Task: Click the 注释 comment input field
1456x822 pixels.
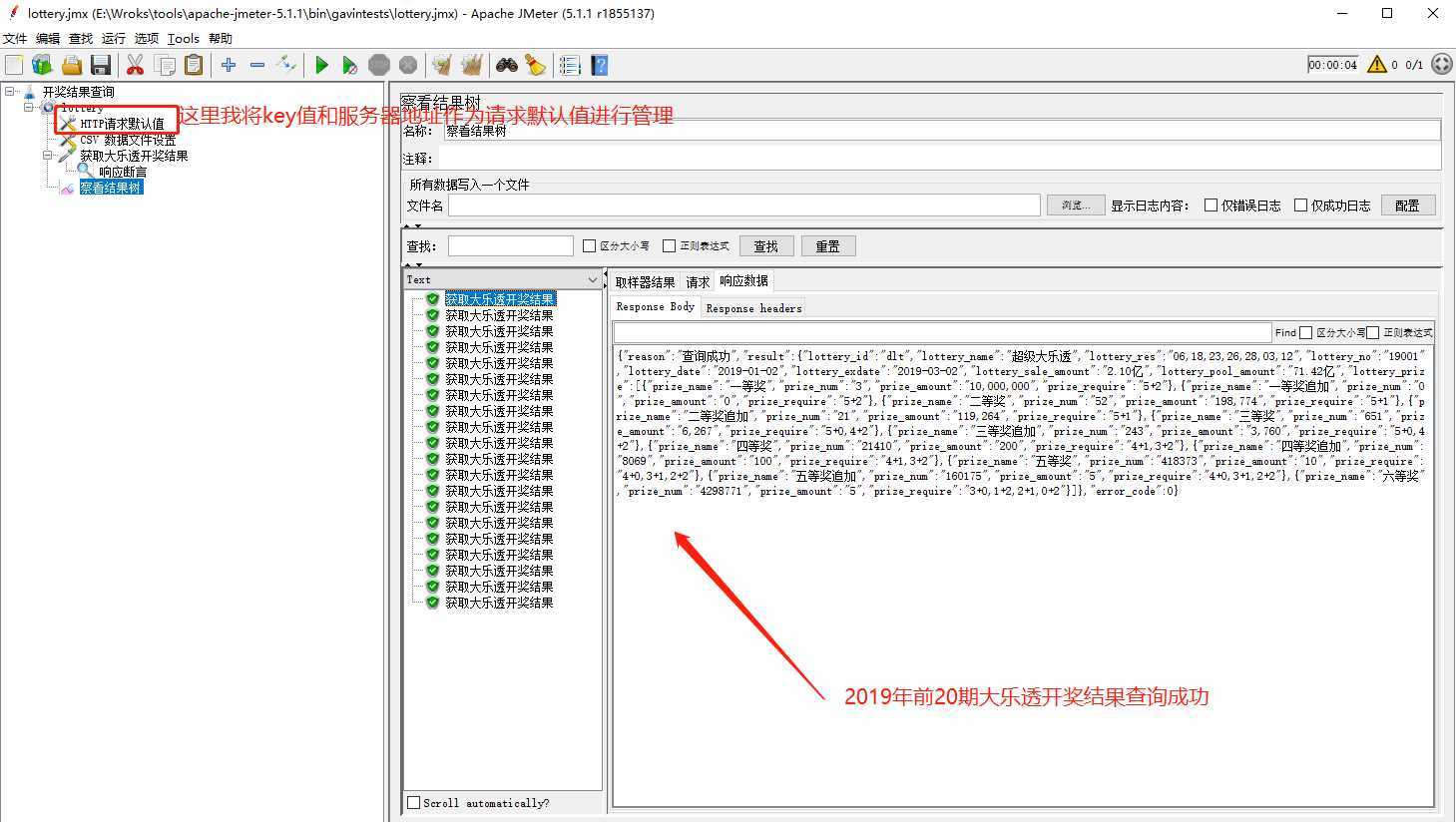Action: click(x=939, y=159)
